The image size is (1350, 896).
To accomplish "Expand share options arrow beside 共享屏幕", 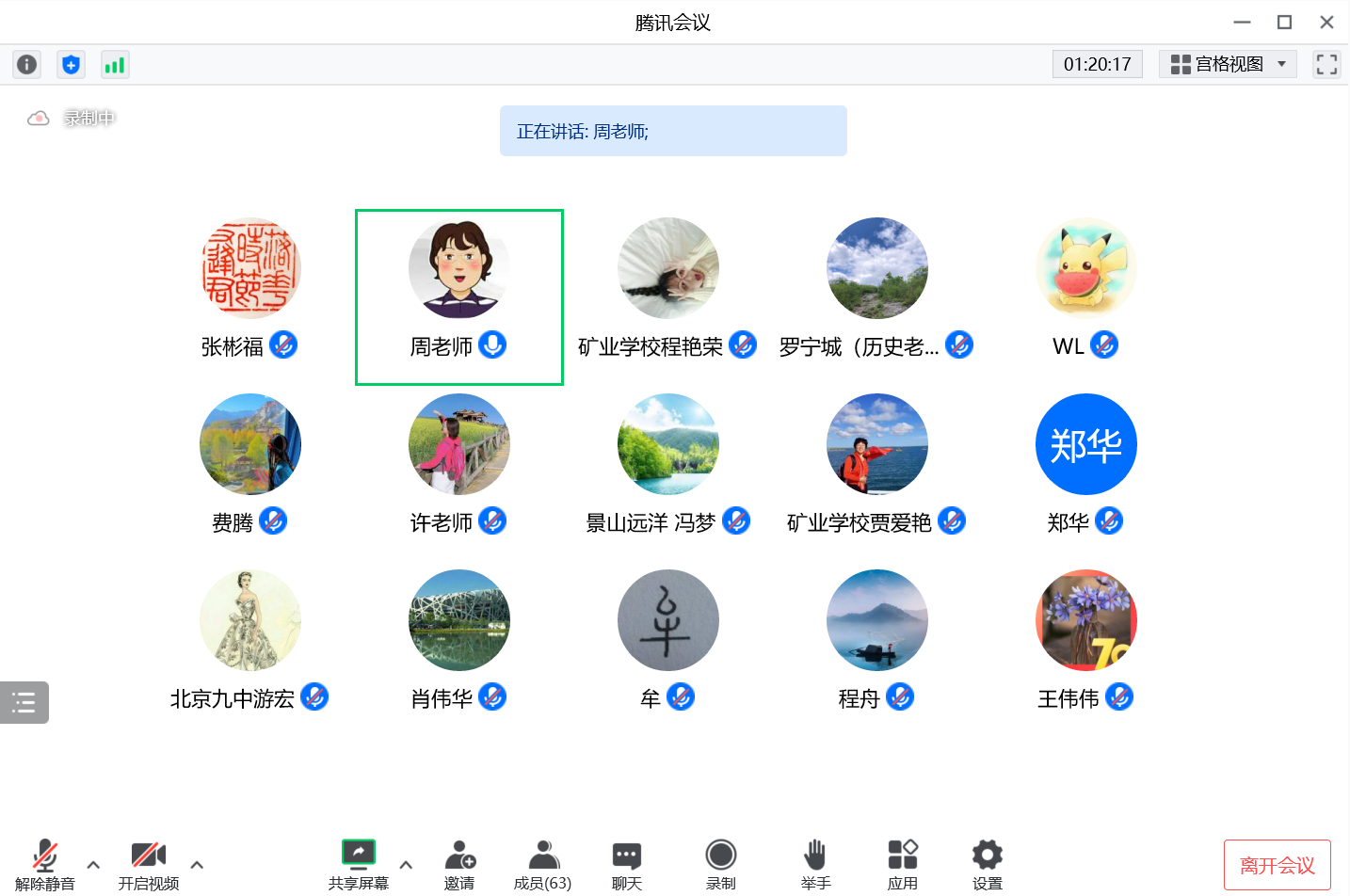I will tap(406, 864).
